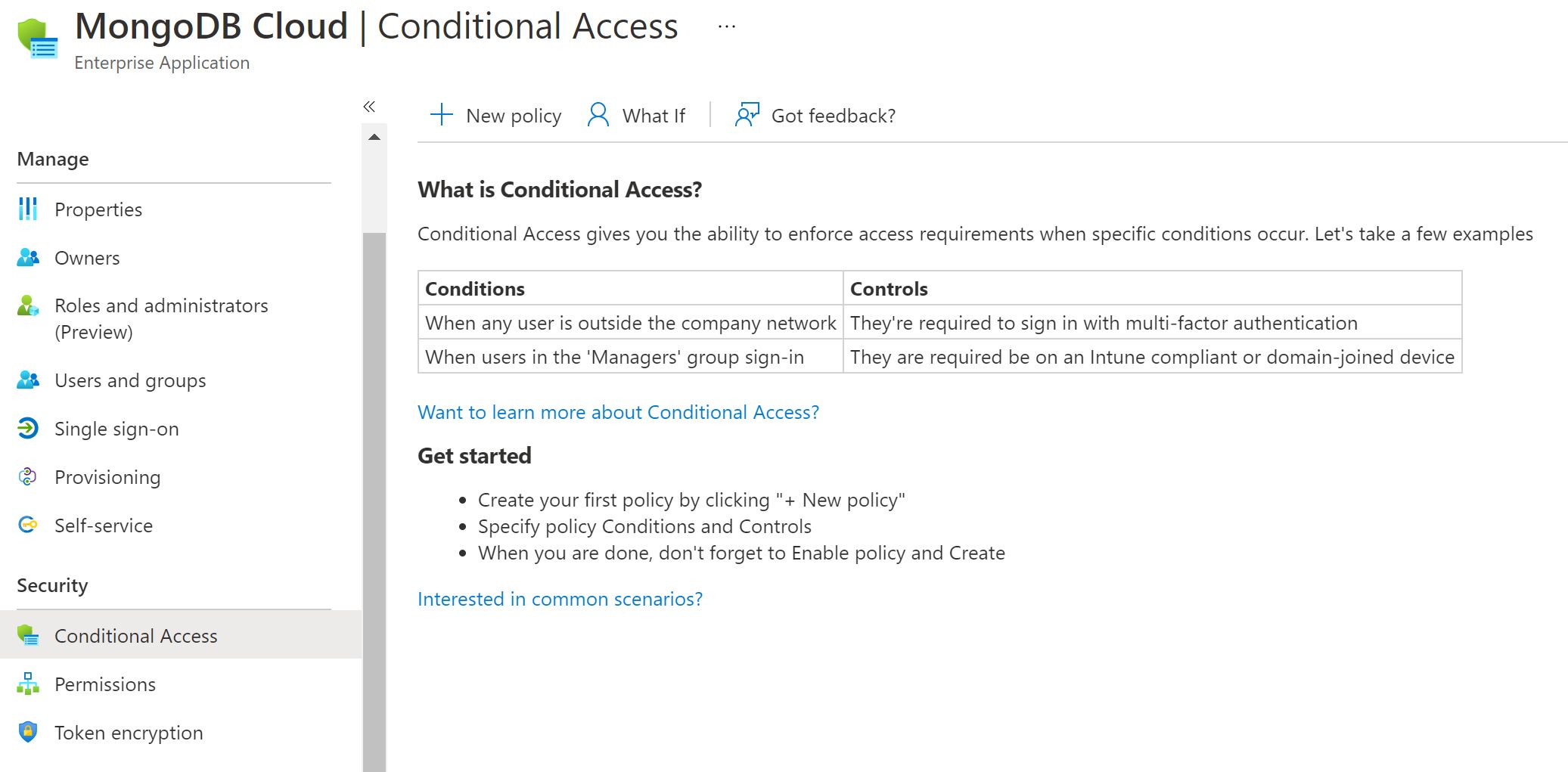Open the ellipsis more options menu

click(727, 27)
